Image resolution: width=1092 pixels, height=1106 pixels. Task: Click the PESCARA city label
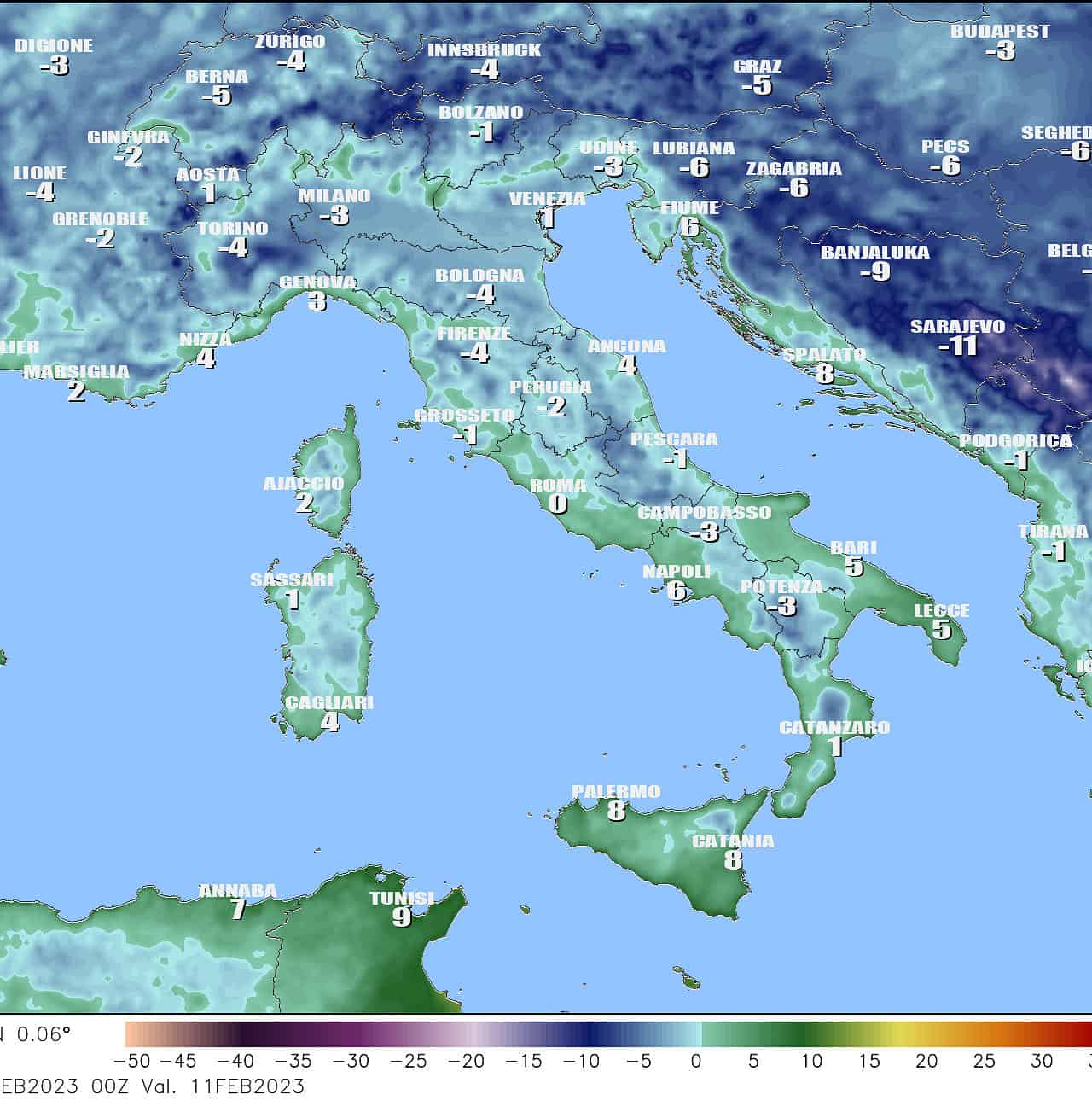tap(674, 440)
